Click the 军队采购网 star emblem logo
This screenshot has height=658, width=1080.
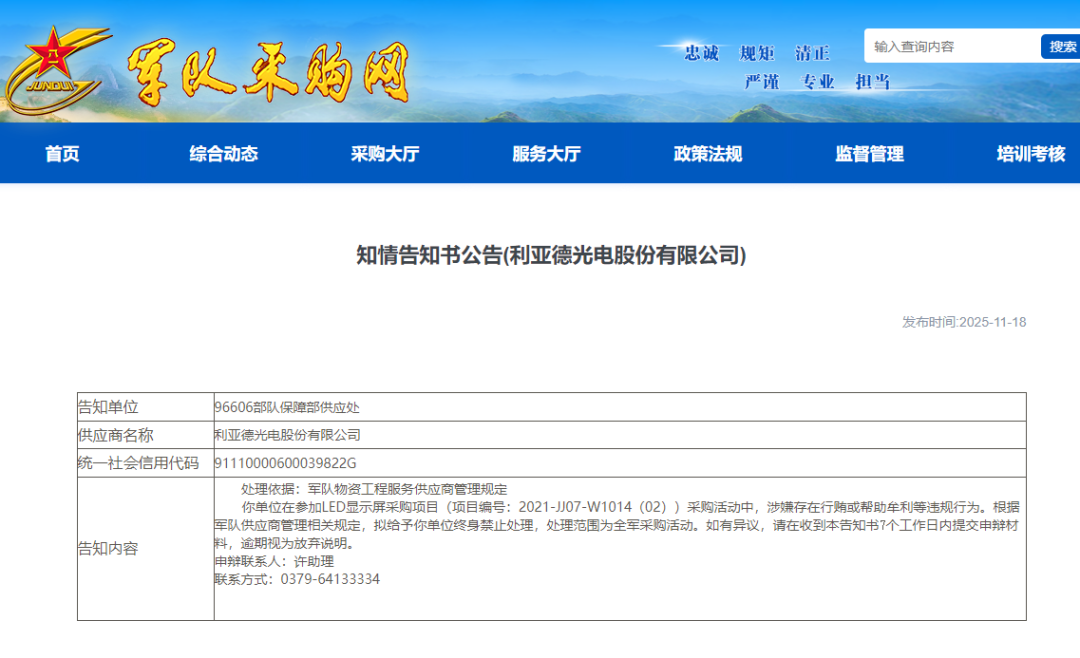[x=52, y=58]
